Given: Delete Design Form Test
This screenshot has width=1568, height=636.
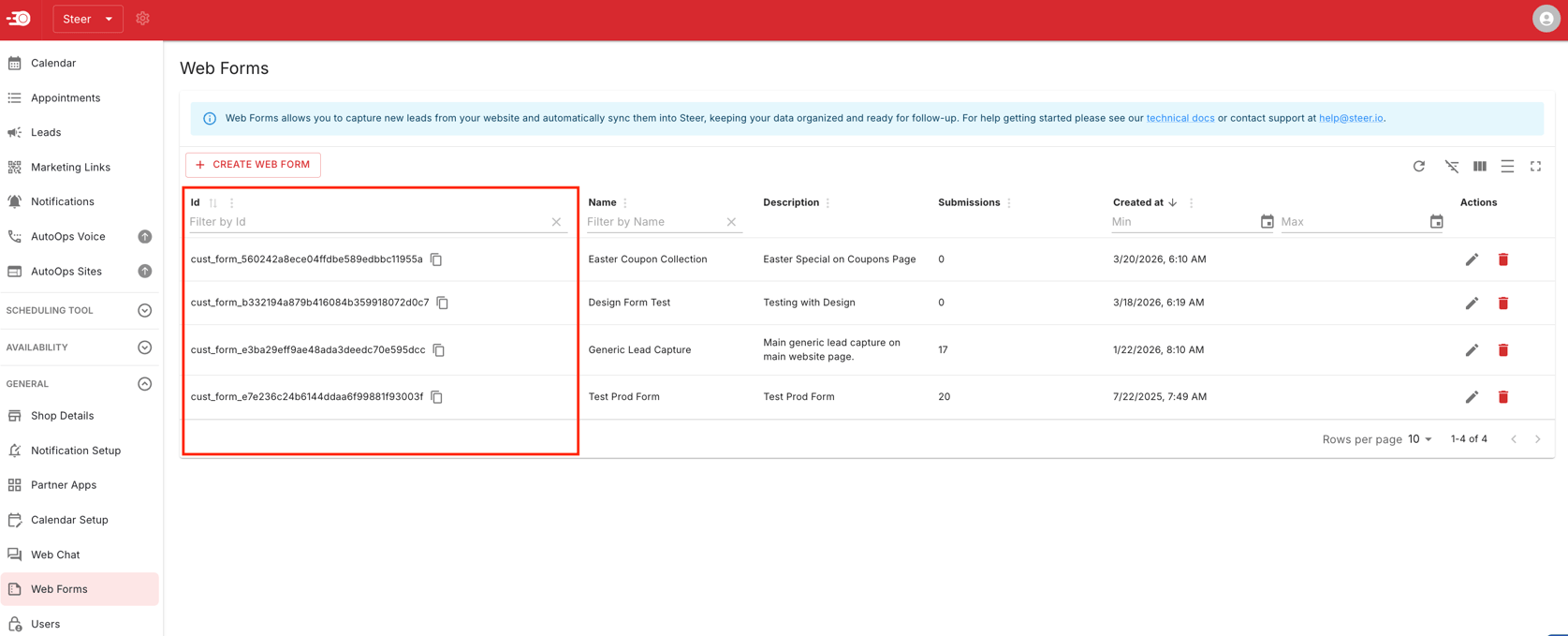Looking at the screenshot, I should coord(1503,303).
